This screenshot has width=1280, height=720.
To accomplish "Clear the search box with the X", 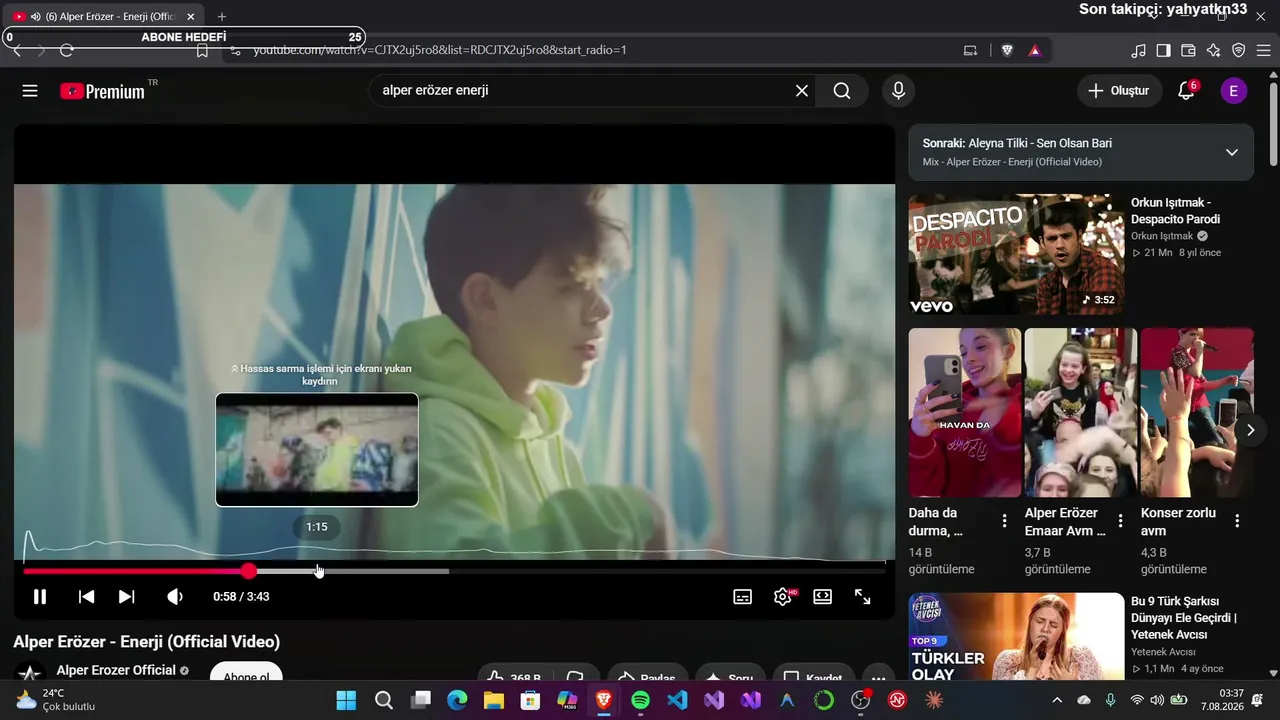I will coord(802,91).
